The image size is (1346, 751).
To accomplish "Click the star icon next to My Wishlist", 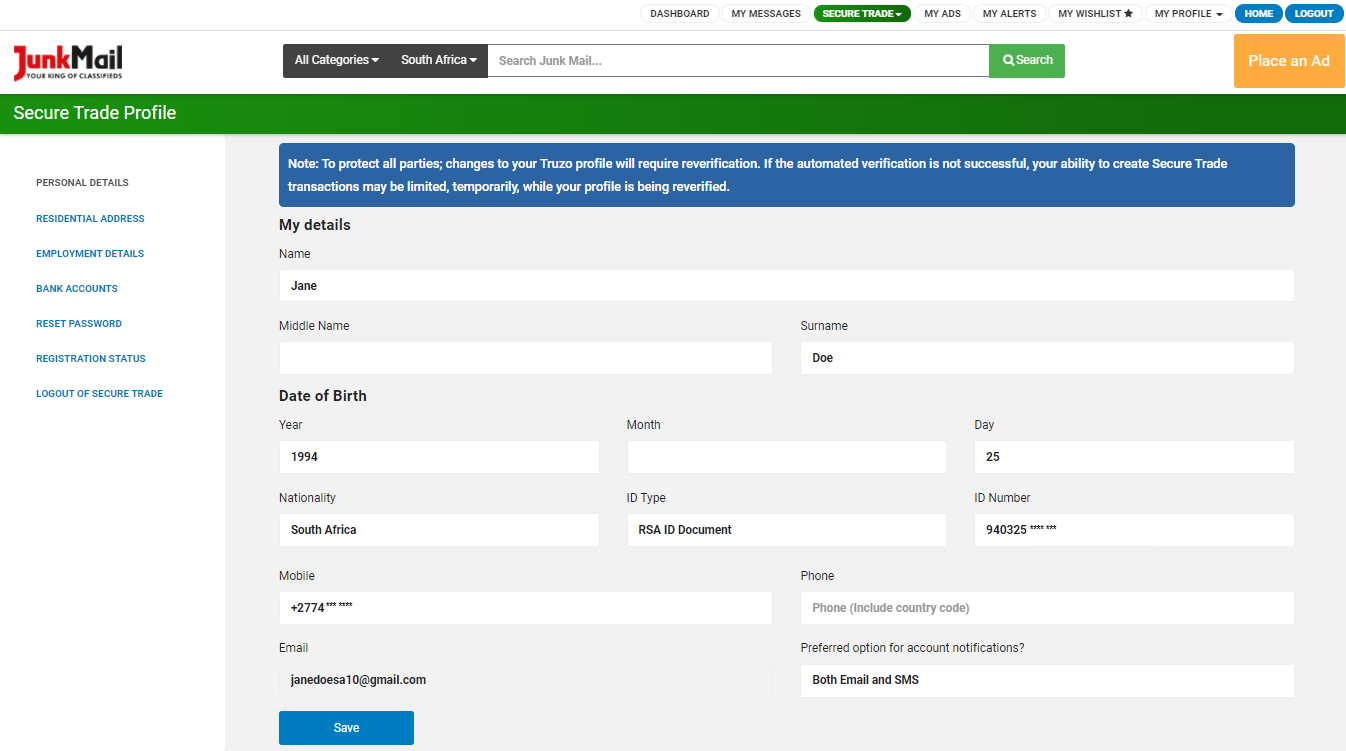I will pyautogui.click(x=1129, y=13).
